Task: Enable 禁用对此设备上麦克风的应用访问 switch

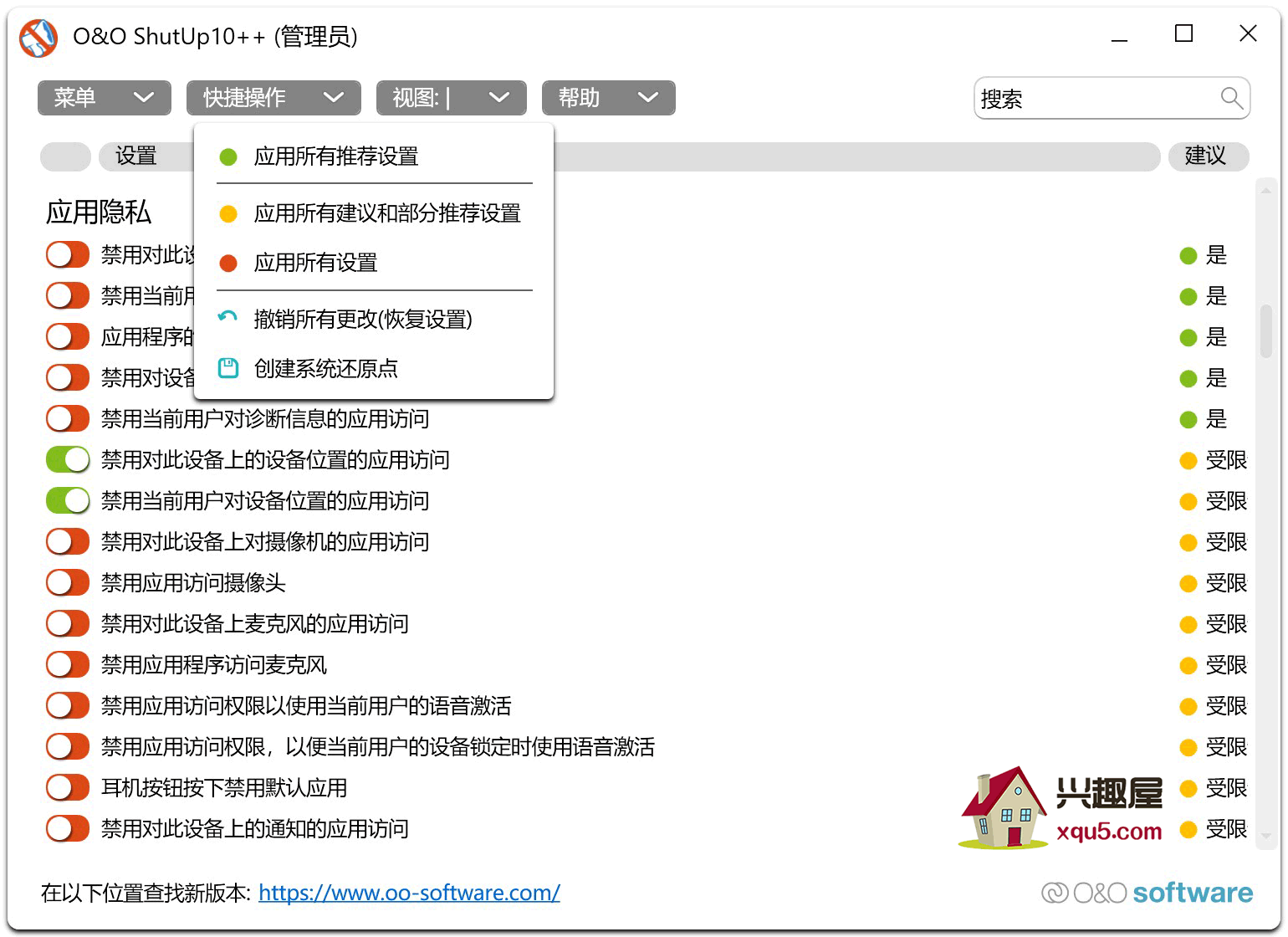Action: 68,623
